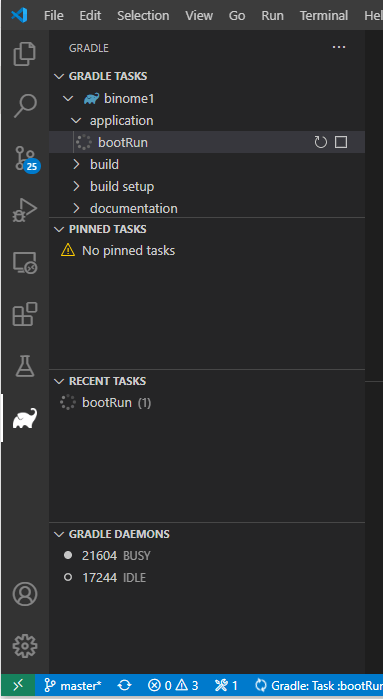Open Source Control with 25 changes
The width and height of the screenshot is (383, 699).
(x=25, y=158)
